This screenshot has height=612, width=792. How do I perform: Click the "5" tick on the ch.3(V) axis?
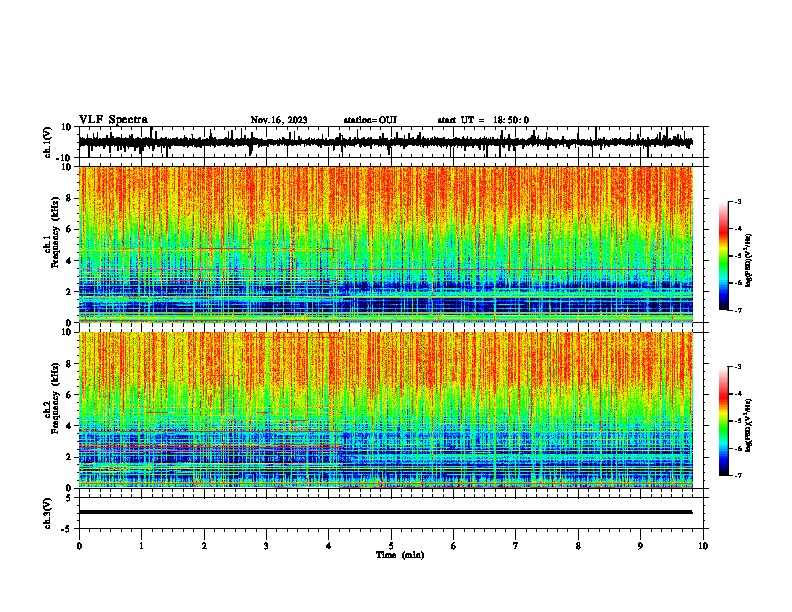[x=69, y=498]
